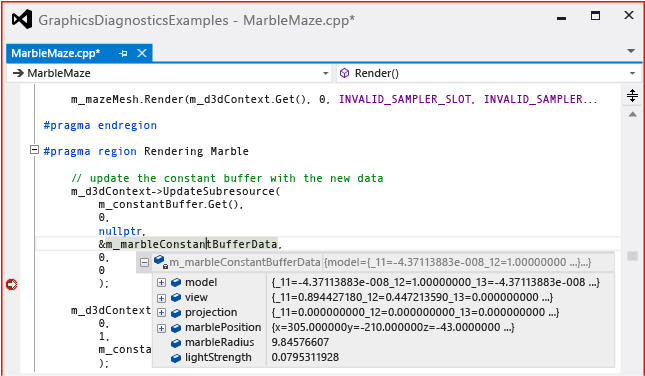Click the projection value text

(415, 312)
